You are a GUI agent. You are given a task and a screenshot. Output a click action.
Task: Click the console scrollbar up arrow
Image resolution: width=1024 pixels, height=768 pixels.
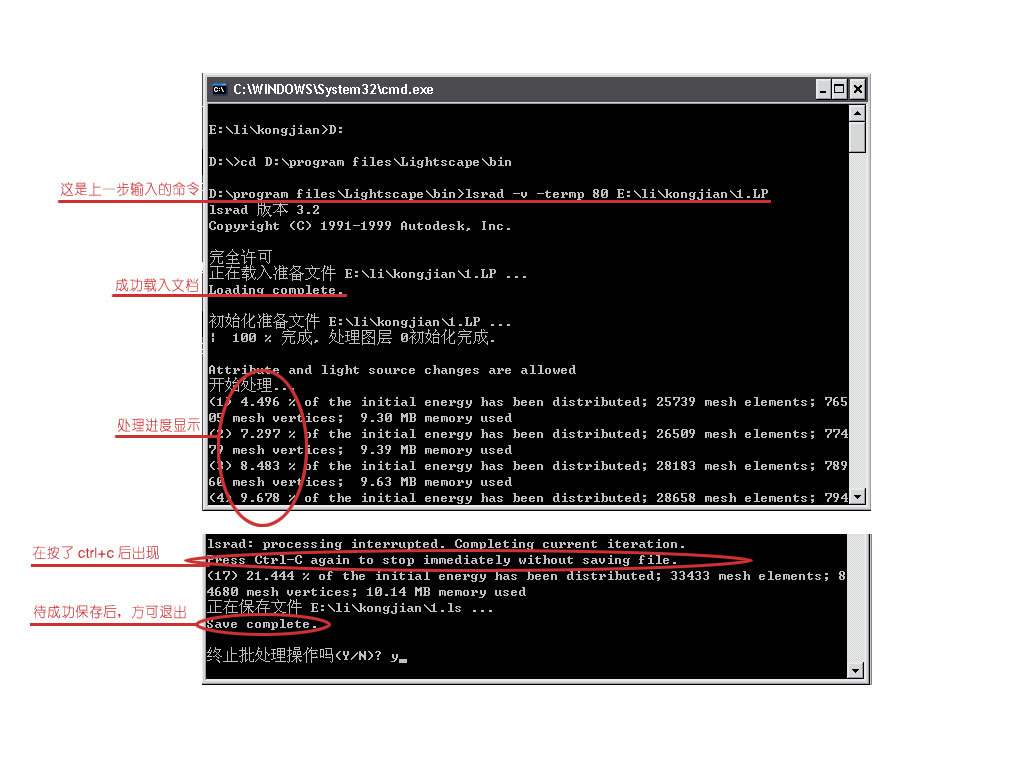[x=857, y=114]
